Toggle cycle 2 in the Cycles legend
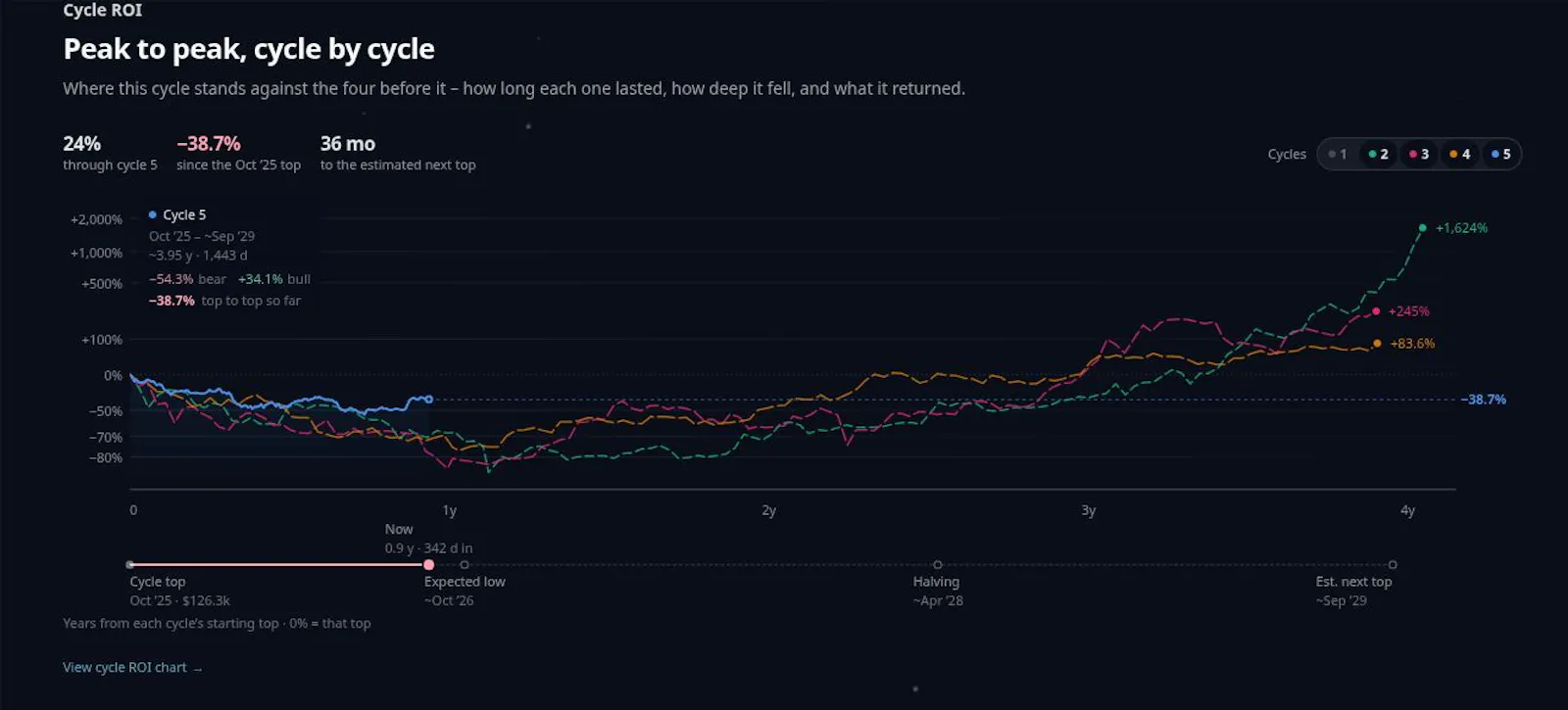This screenshot has height=710, width=1568. click(1378, 154)
